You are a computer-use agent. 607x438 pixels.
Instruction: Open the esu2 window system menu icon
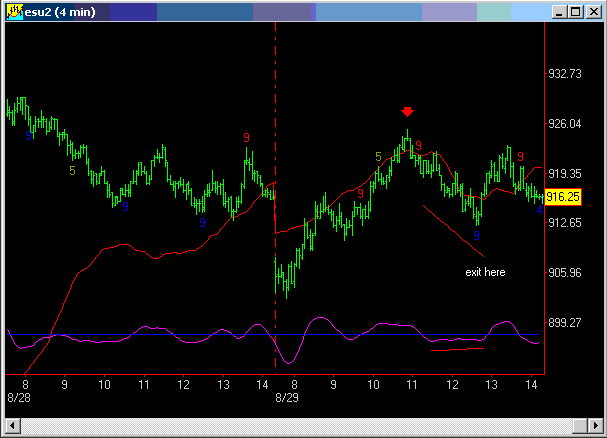(x=14, y=11)
